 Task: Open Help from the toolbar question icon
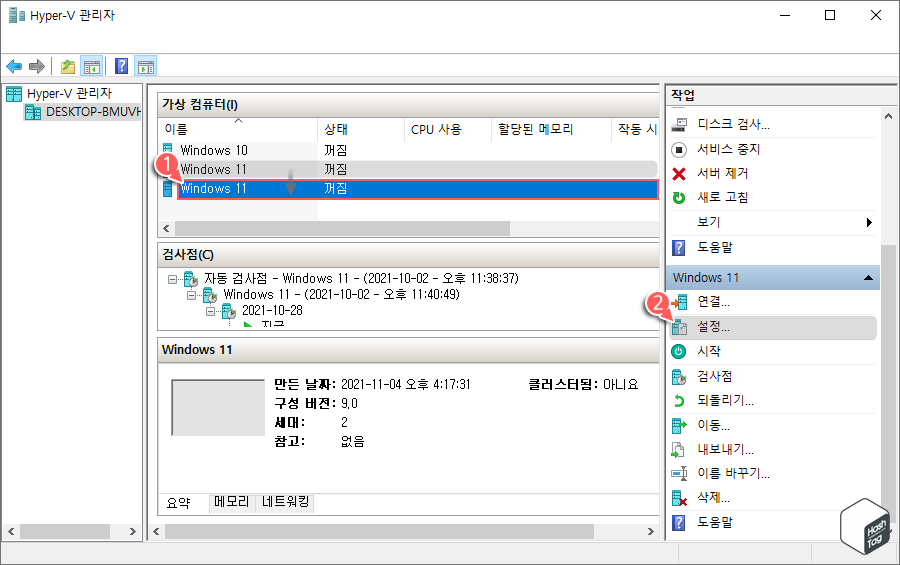click(122, 66)
